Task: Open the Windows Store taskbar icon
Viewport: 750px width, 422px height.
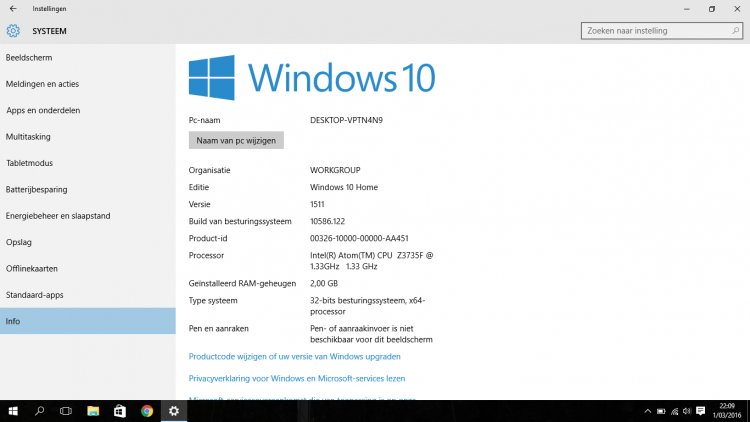Action: [x=120, y=411]
